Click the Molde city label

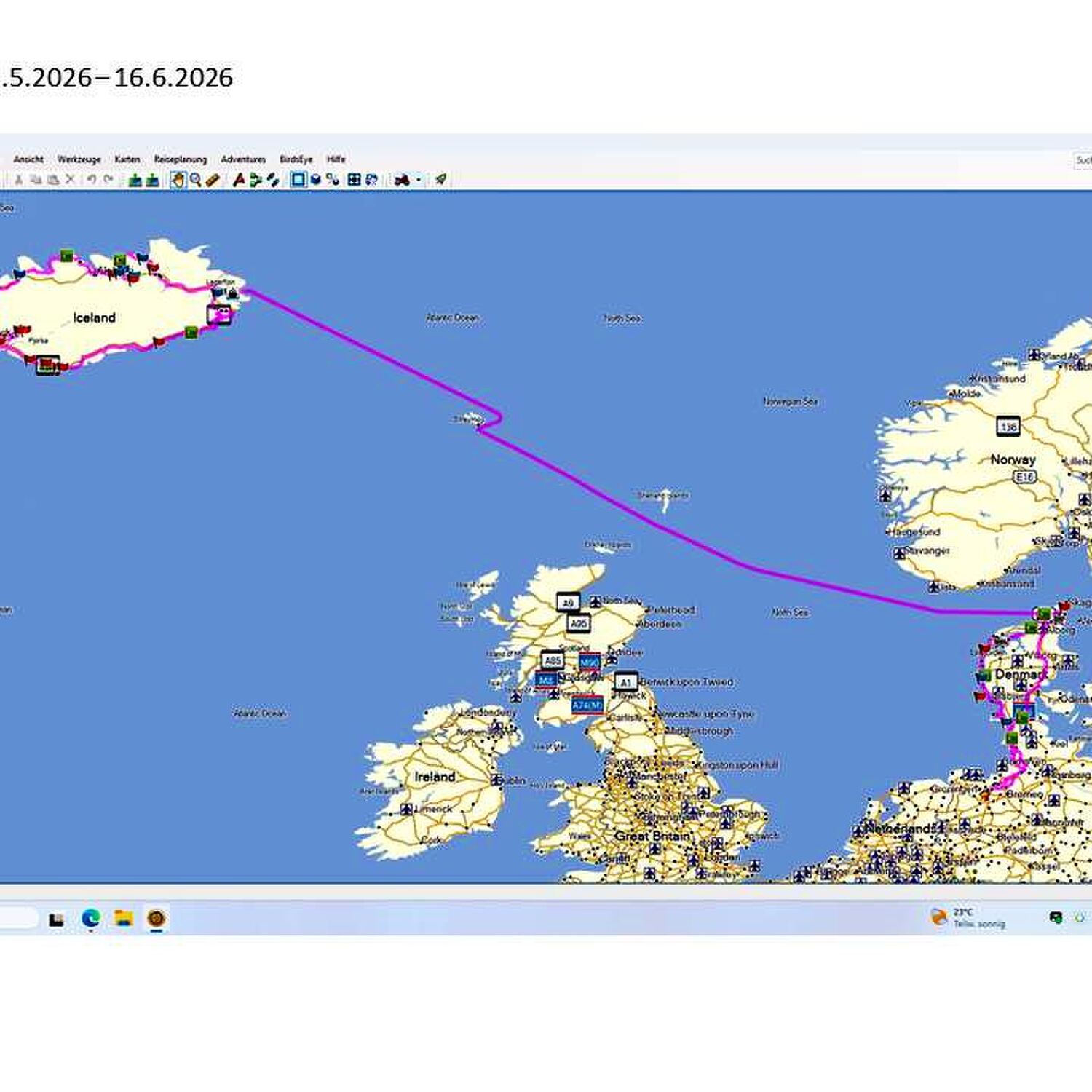(x=966, y=393)
